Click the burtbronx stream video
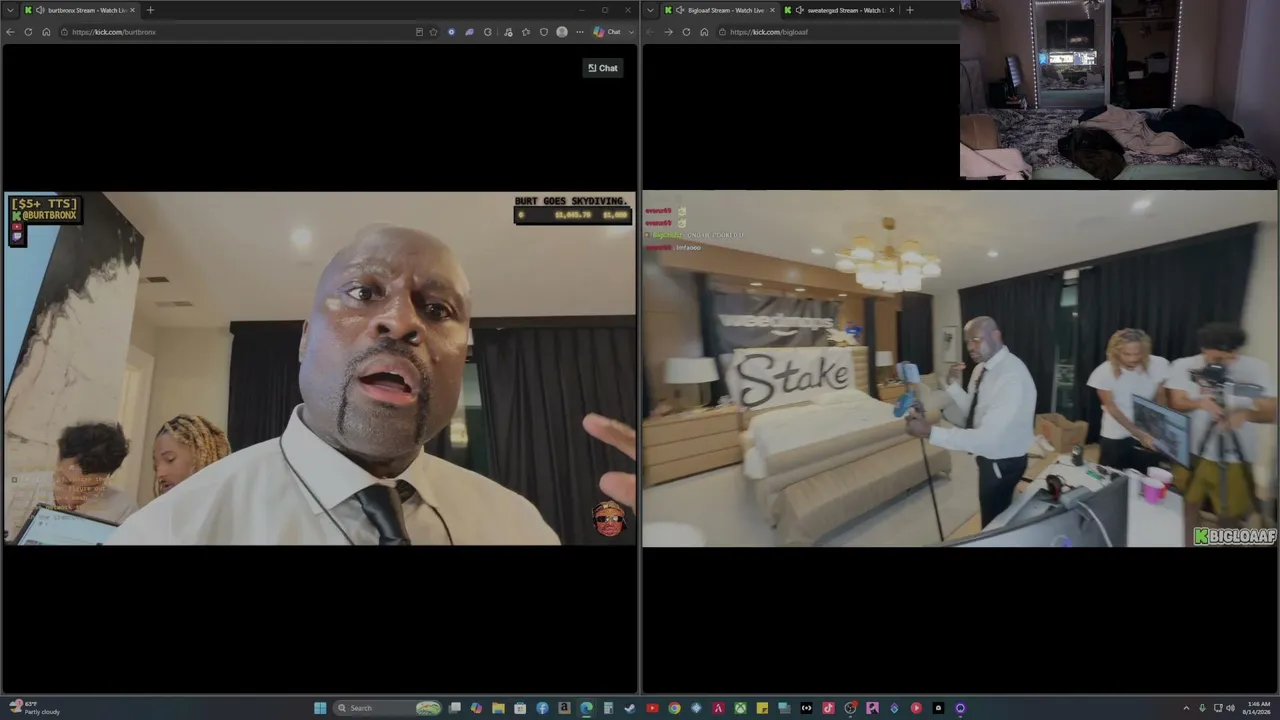Screen dimensions: 1280x720 (320, 368)
